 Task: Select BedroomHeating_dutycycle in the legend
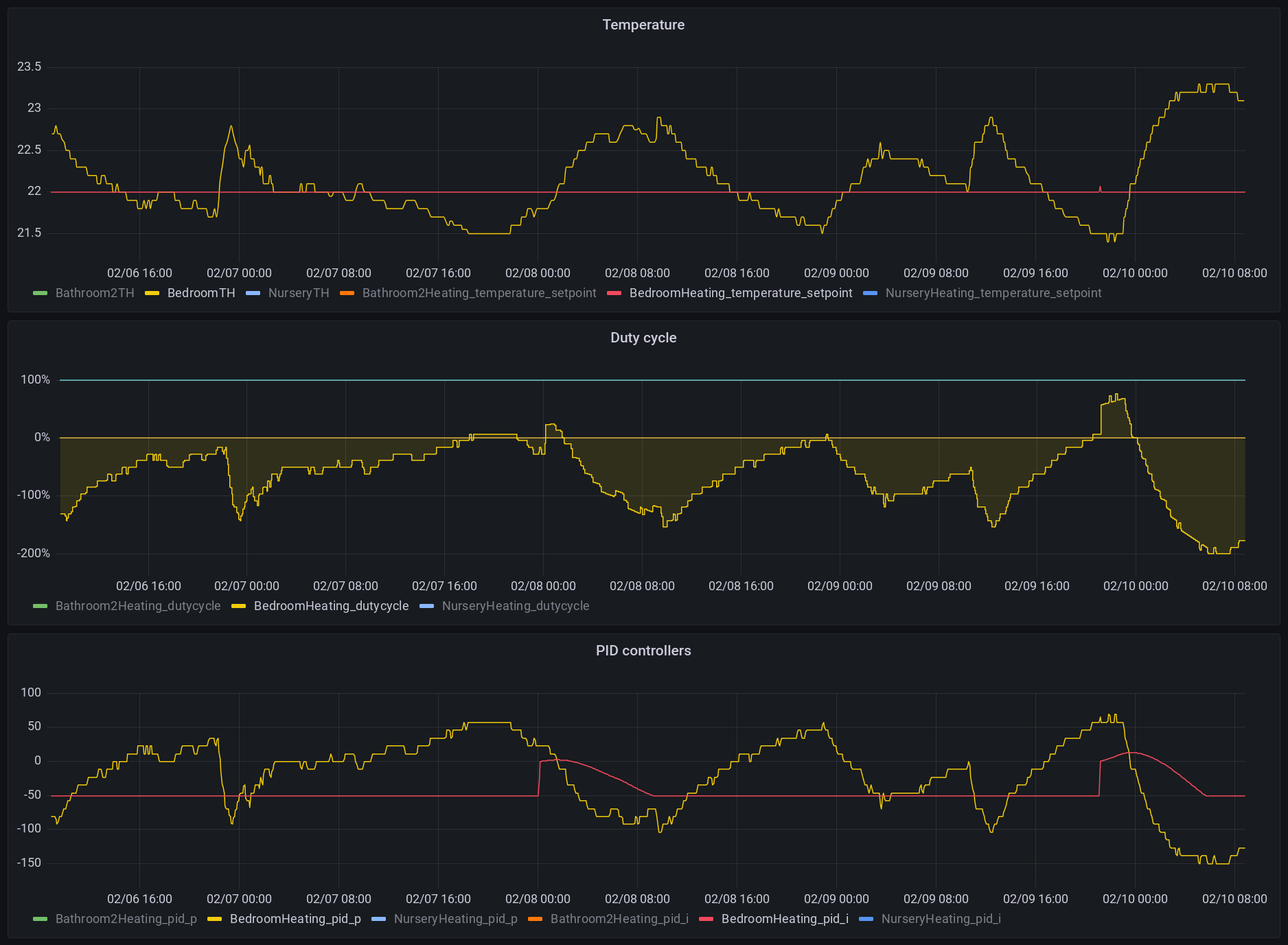coord(331,606)
